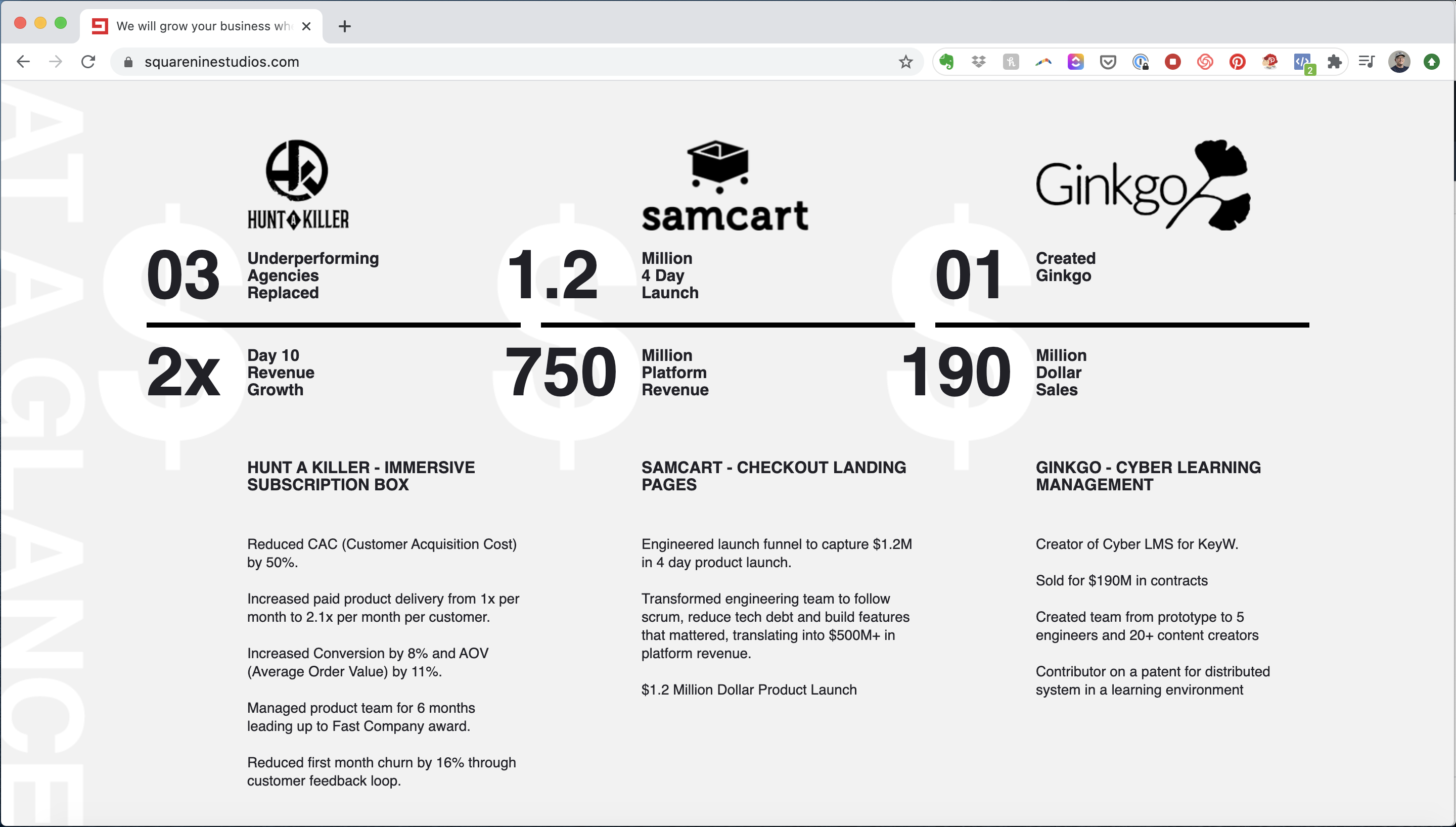Image resolution: width=1456 pixels, height=827 pixels.
Task: Click the green Chrome update arrow
Action: pyautogui.click(x=1432, y=61)
